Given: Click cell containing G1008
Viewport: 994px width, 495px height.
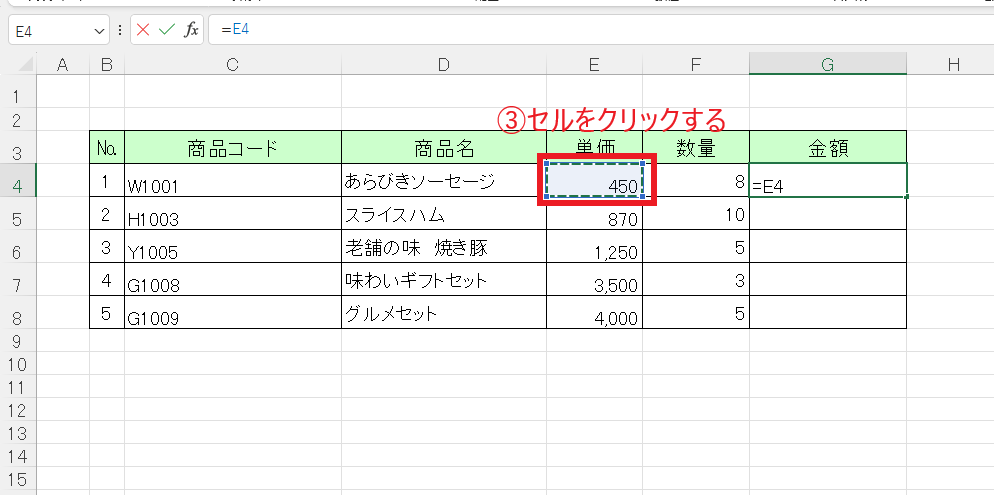Looking at the screenshot, I should 233,279.
